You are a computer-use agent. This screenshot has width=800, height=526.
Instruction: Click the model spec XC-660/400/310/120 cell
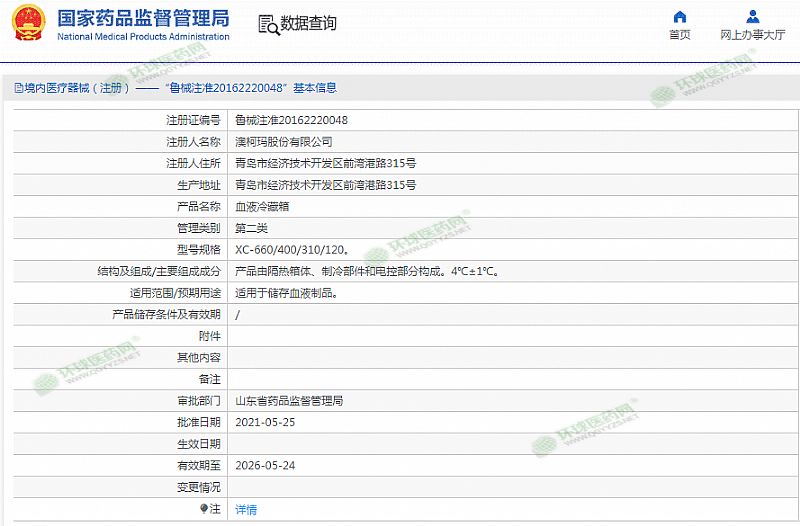[x=291, y=249]
